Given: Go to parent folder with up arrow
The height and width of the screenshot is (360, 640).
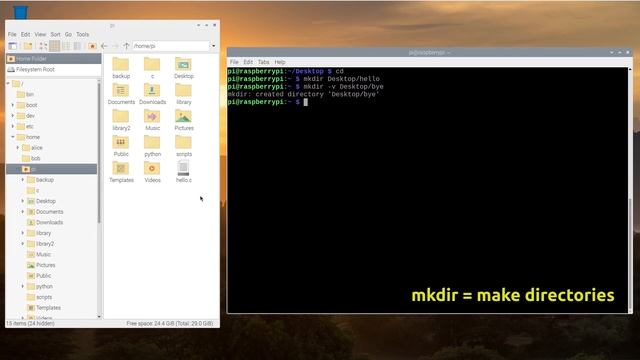Looking at the screenshot, I should 126,46.
